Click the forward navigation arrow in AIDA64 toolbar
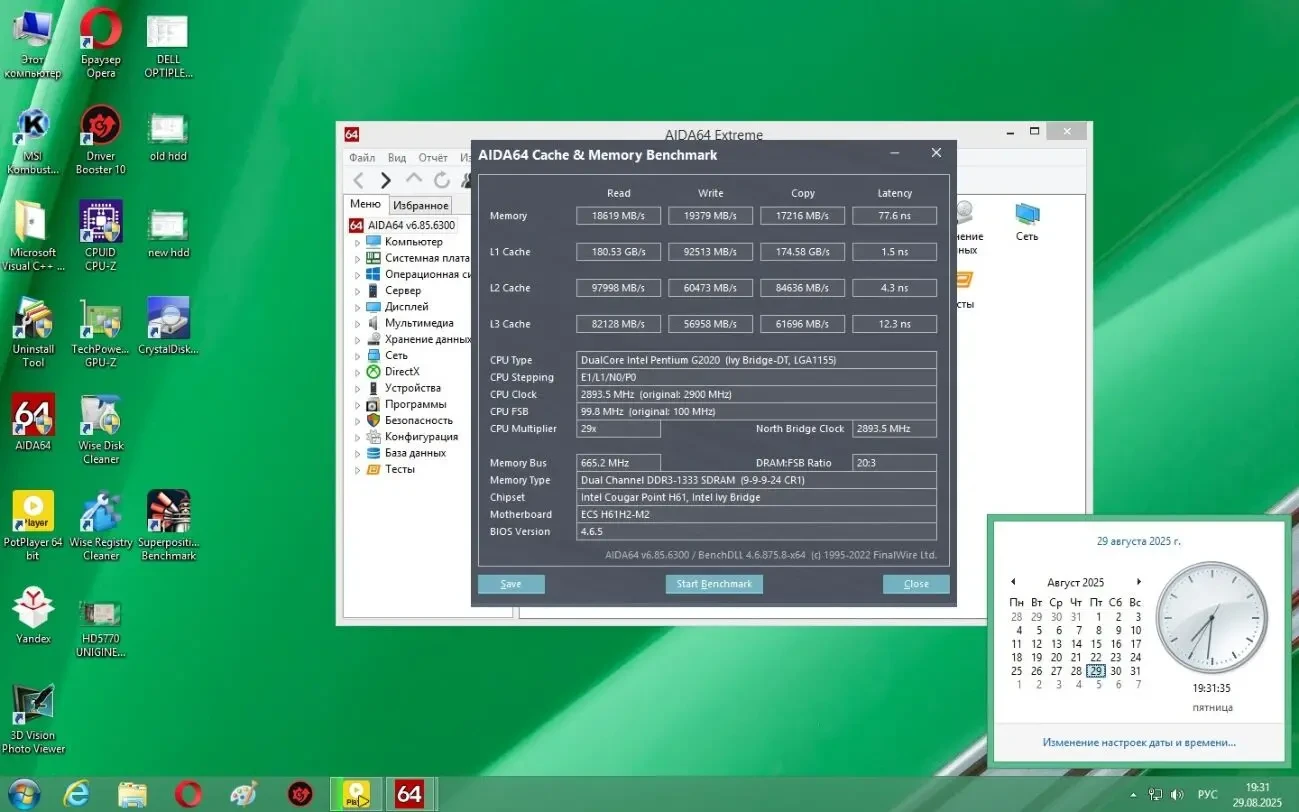This screenshot has height=812, width=1299. [x=386, y=180]
